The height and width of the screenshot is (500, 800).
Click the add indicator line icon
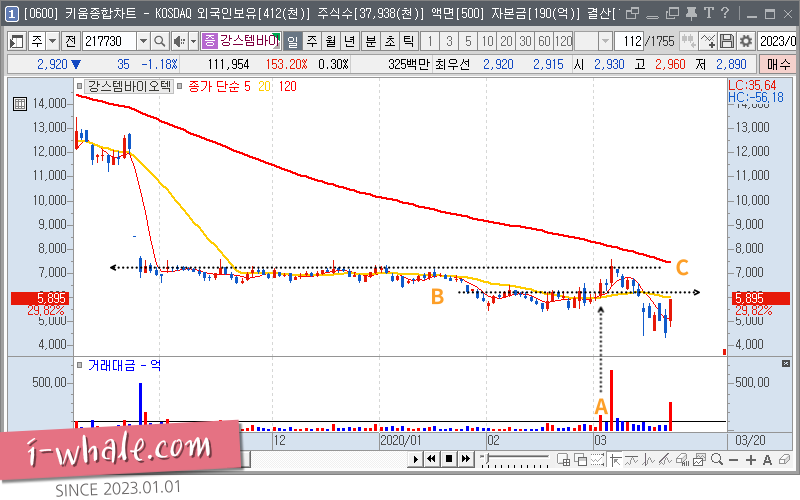708,41
